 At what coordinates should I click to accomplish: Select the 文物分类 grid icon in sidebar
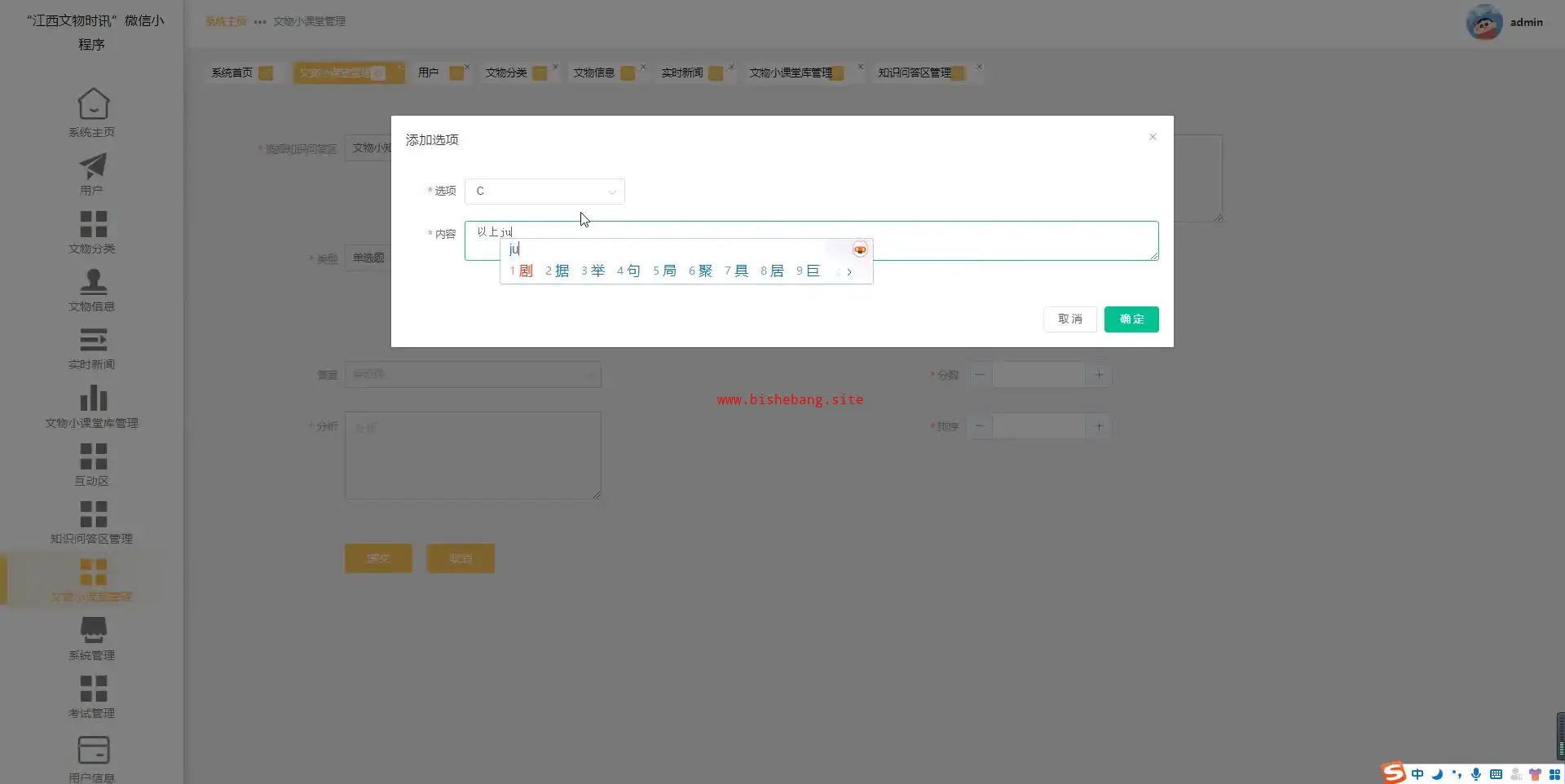(x=93, y=224)
